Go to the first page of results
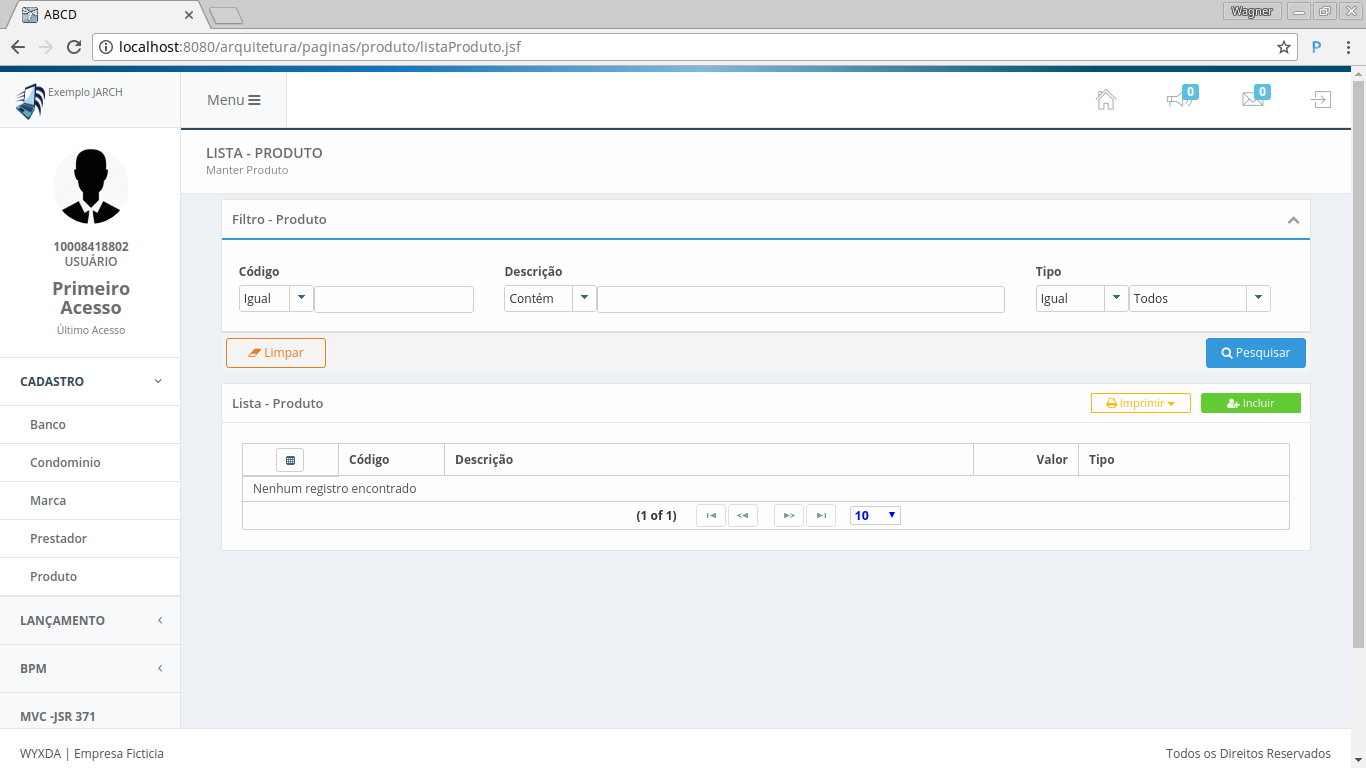The height and width of the screenshot is (768, 1366). (x=711, y=516)
